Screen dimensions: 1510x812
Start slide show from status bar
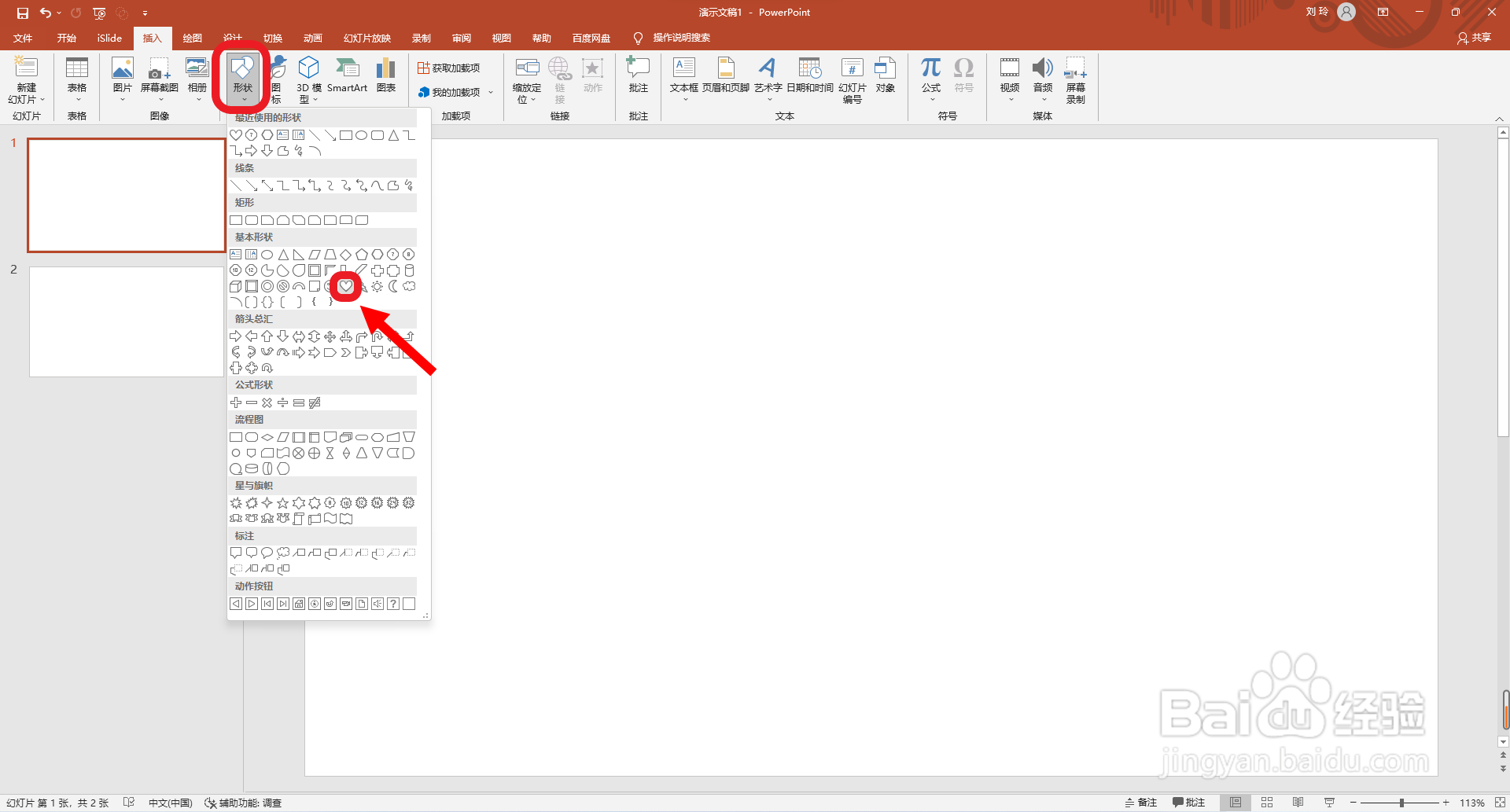coord(1330,803)
